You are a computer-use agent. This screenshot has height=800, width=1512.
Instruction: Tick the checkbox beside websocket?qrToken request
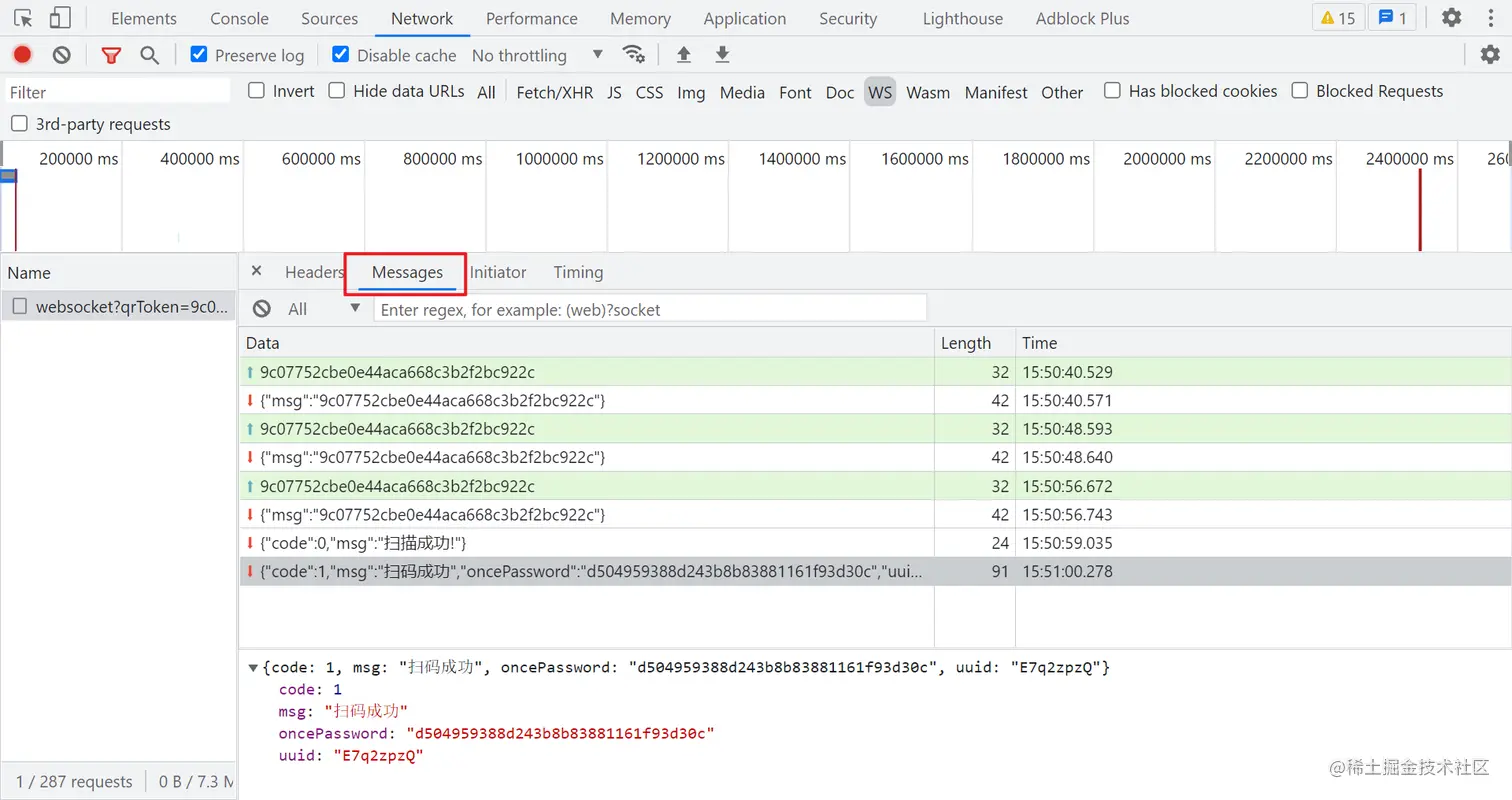point(20,307)
